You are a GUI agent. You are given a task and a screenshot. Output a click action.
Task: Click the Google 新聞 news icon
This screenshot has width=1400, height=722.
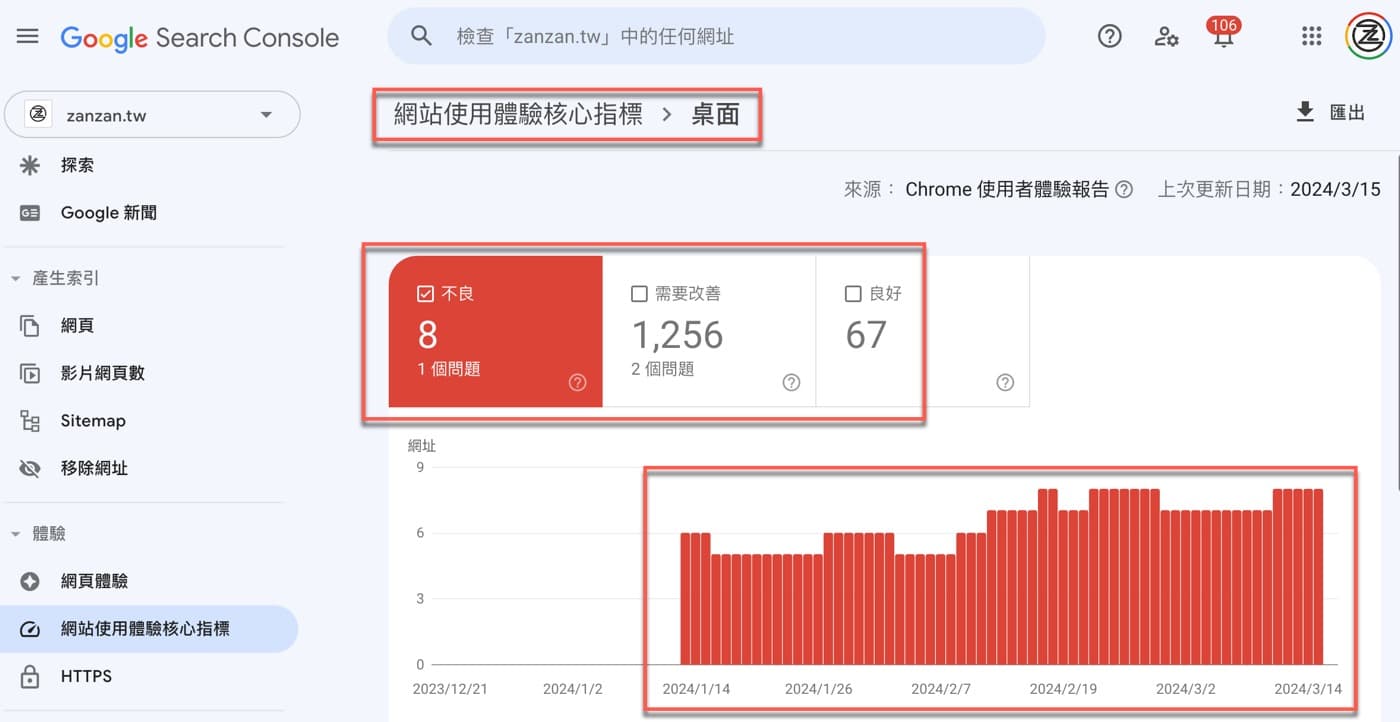click(30, 213)
